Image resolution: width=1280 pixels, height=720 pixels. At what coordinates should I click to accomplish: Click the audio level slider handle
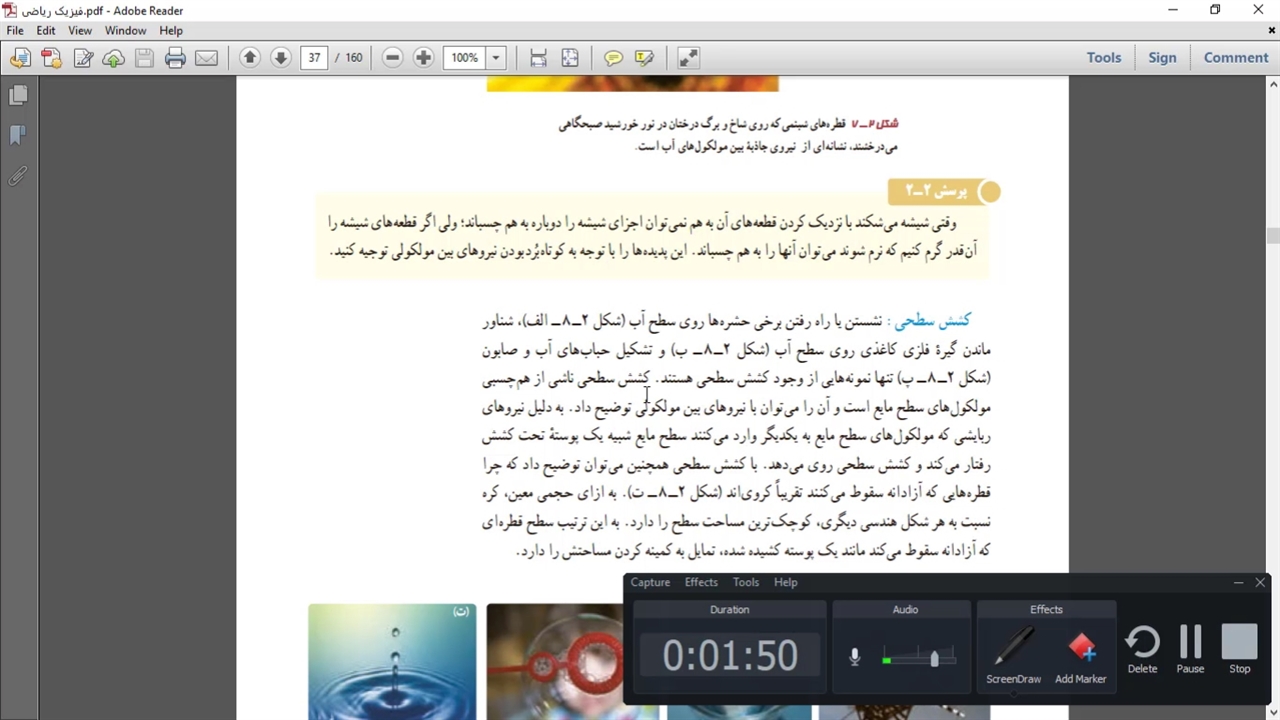click(x=934, y=658)
